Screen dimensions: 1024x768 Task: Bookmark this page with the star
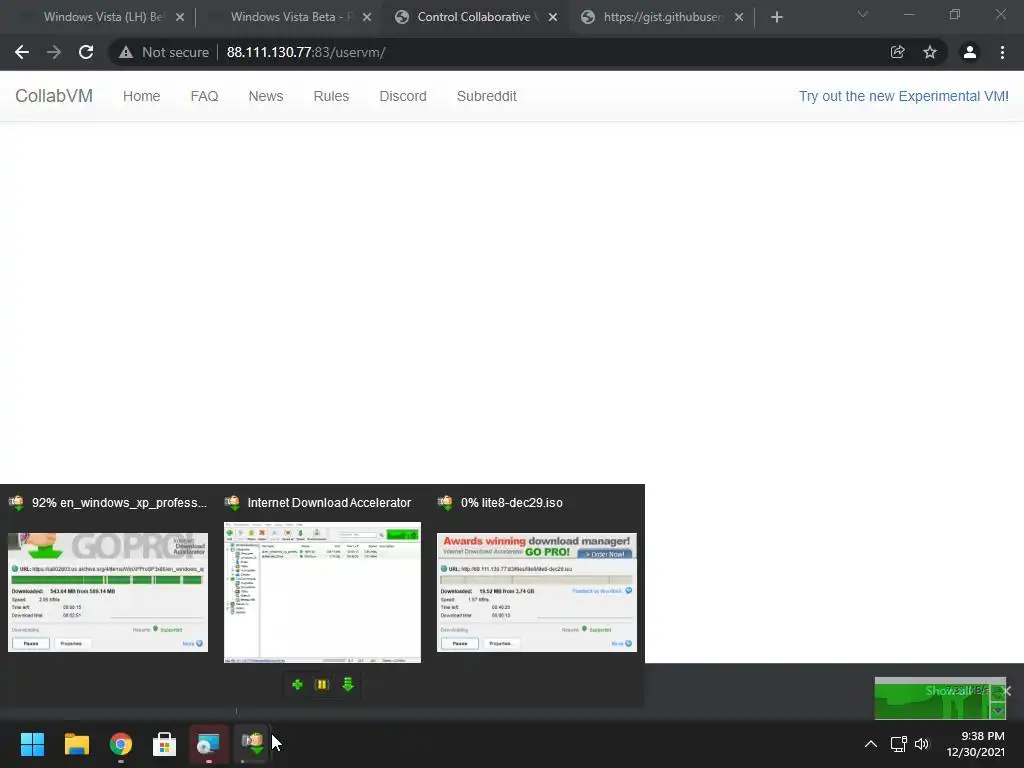pos(930,52)
